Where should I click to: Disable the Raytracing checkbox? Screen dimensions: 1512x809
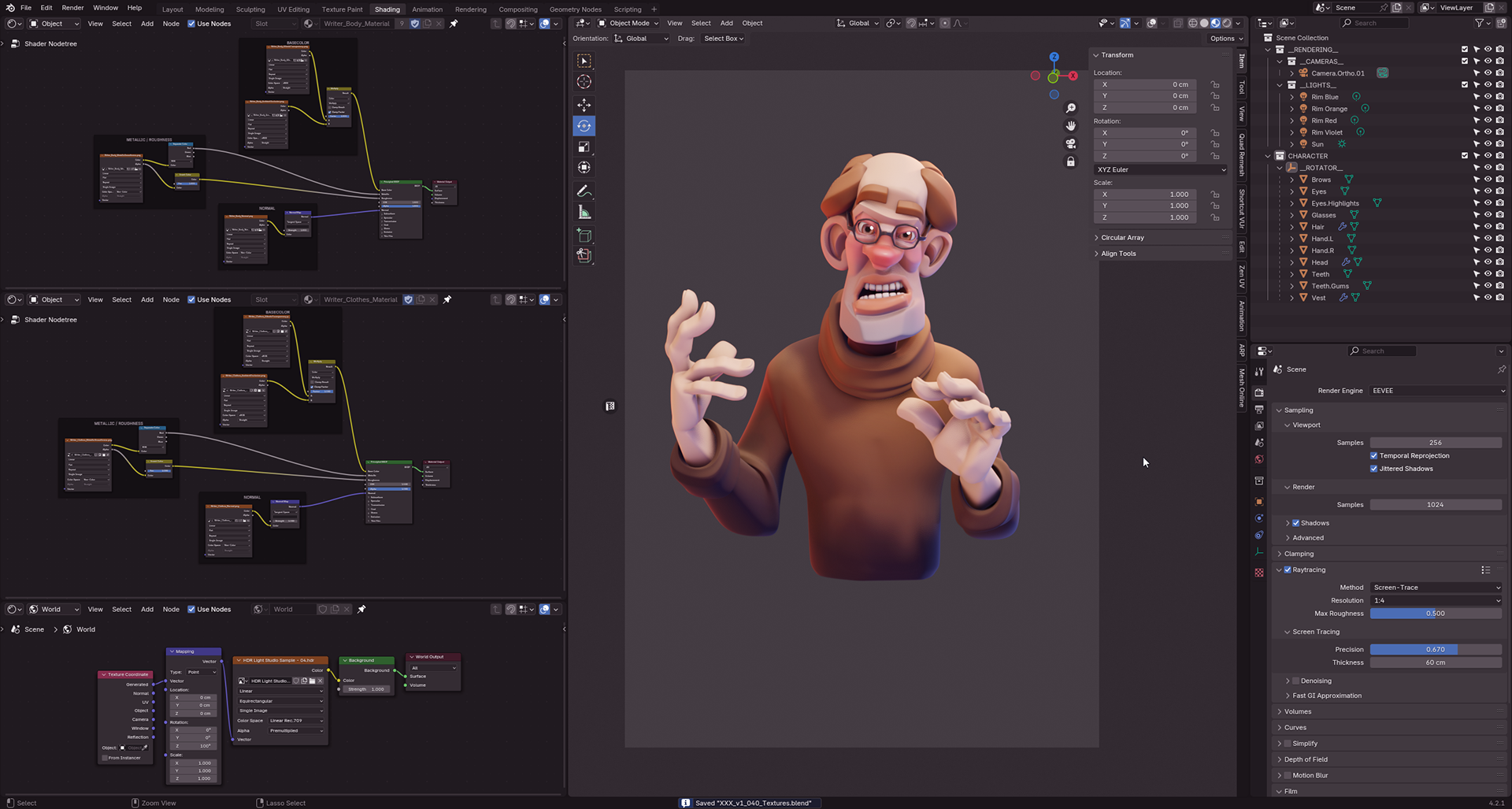1288,570
